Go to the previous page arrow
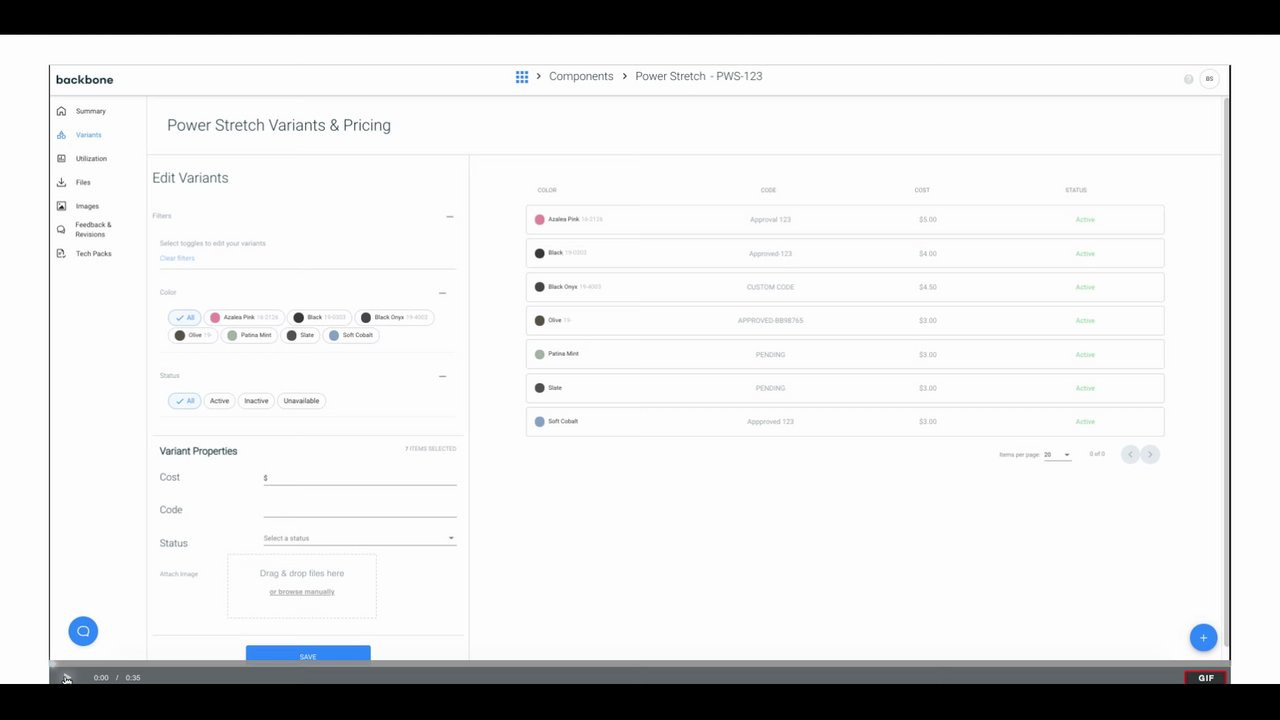Image resolution: width=1280 pixels, height=720 pixels. [x=1130, y=454]
